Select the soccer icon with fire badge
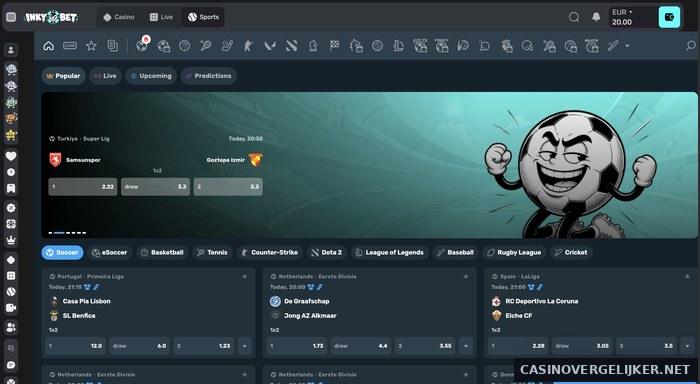Viewport: 700px width, 384px height. coord(142,45)
